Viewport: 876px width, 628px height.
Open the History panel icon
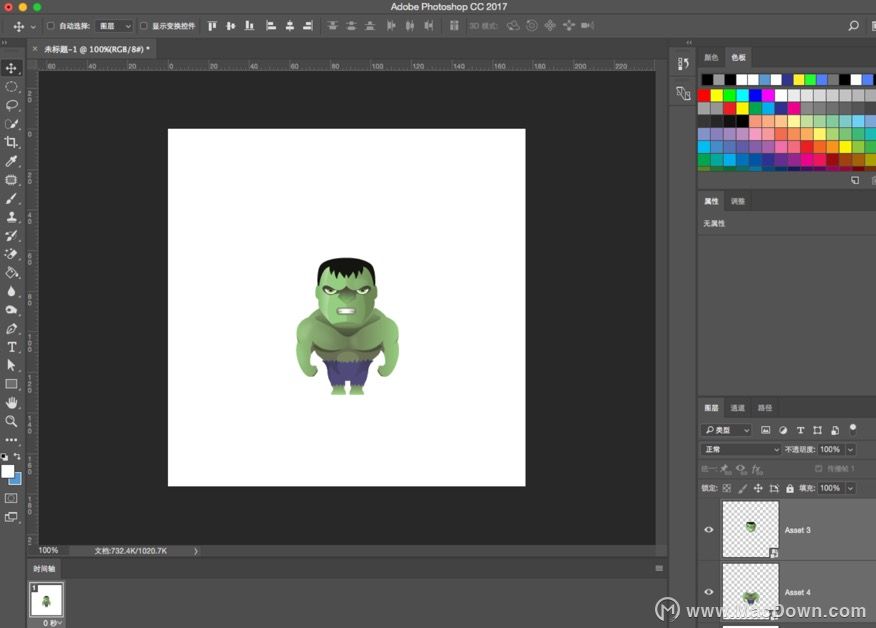[x=683, y=64]
